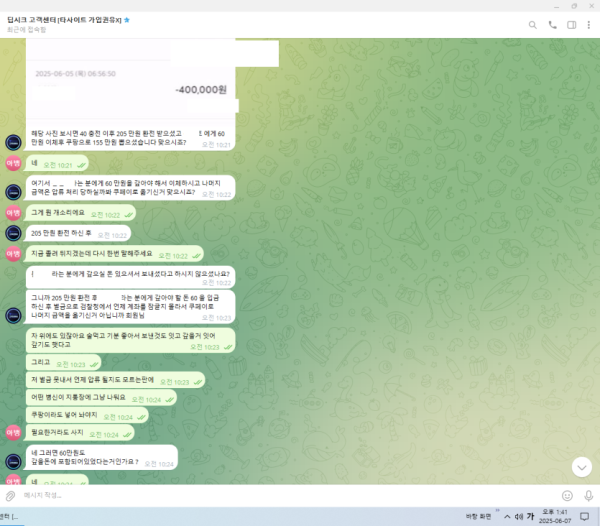Image resolution: width=600 pixels, height=526 pixels.
Task: Switch IME with the 가 indicator
Action: point(530,516)
